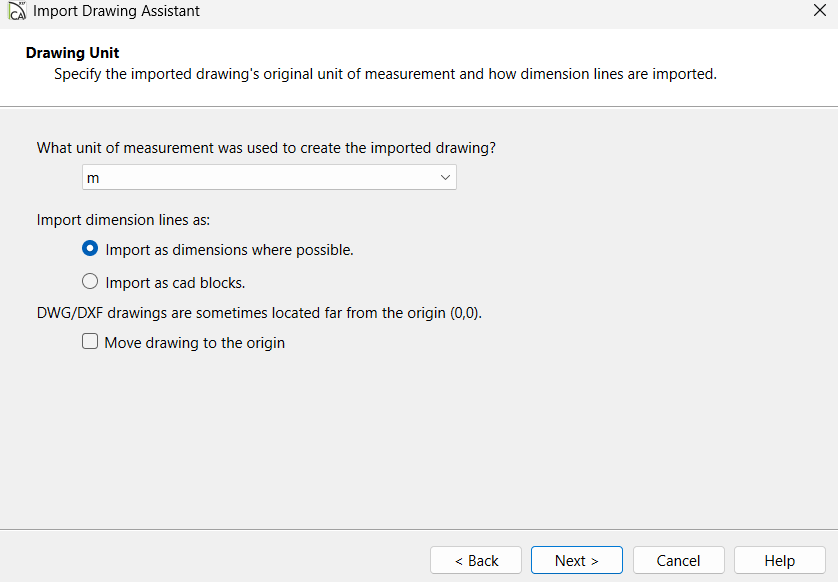Expand the unit dropdown chevron arrow

tap(445, 178)
